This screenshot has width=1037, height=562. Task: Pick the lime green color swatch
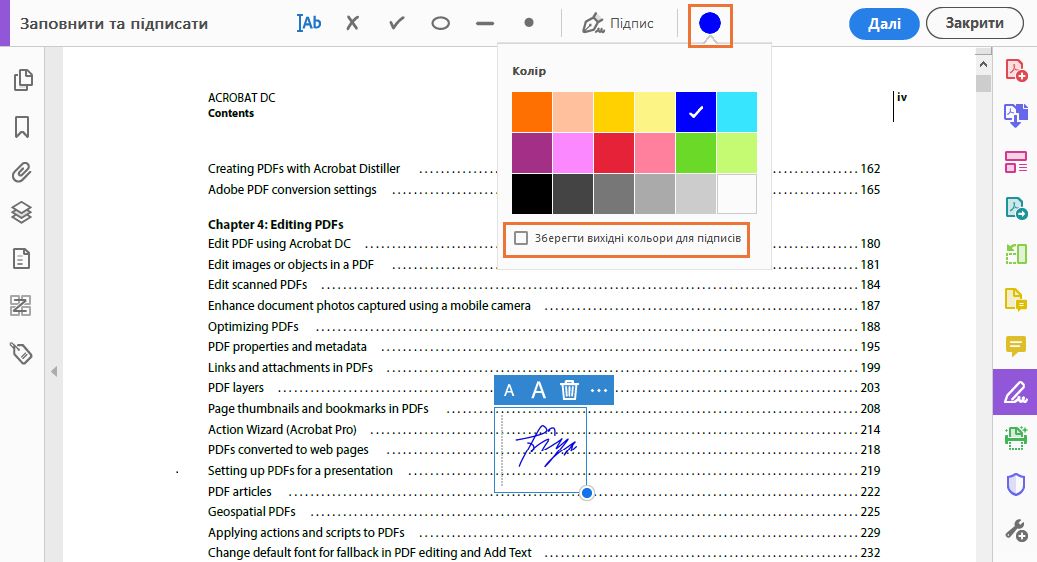(x=737, y=153)
